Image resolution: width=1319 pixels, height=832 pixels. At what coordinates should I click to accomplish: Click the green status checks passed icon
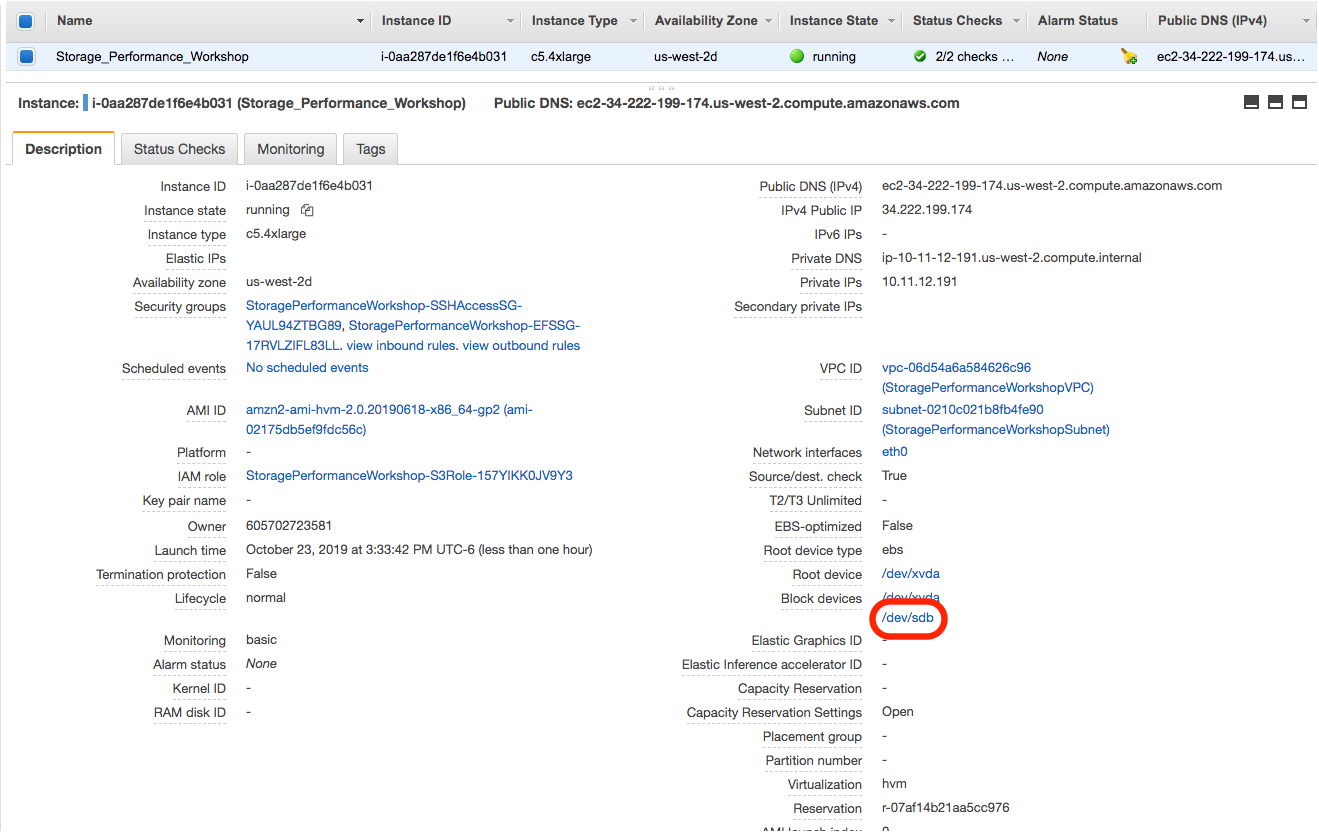920,57
